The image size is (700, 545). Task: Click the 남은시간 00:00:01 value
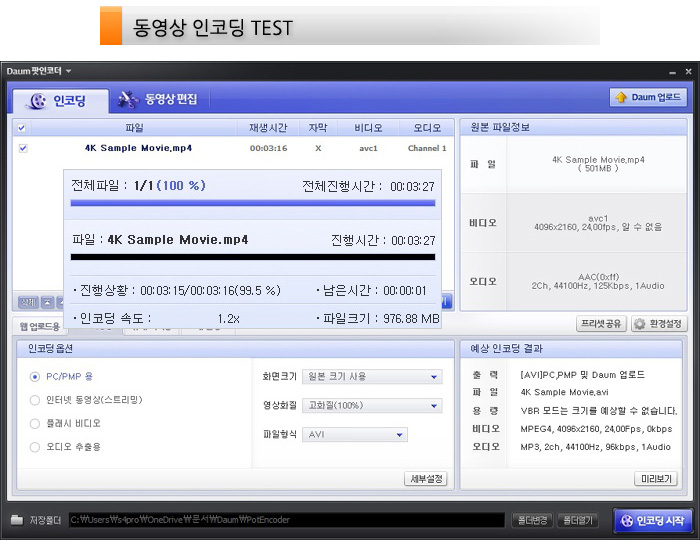405,291
